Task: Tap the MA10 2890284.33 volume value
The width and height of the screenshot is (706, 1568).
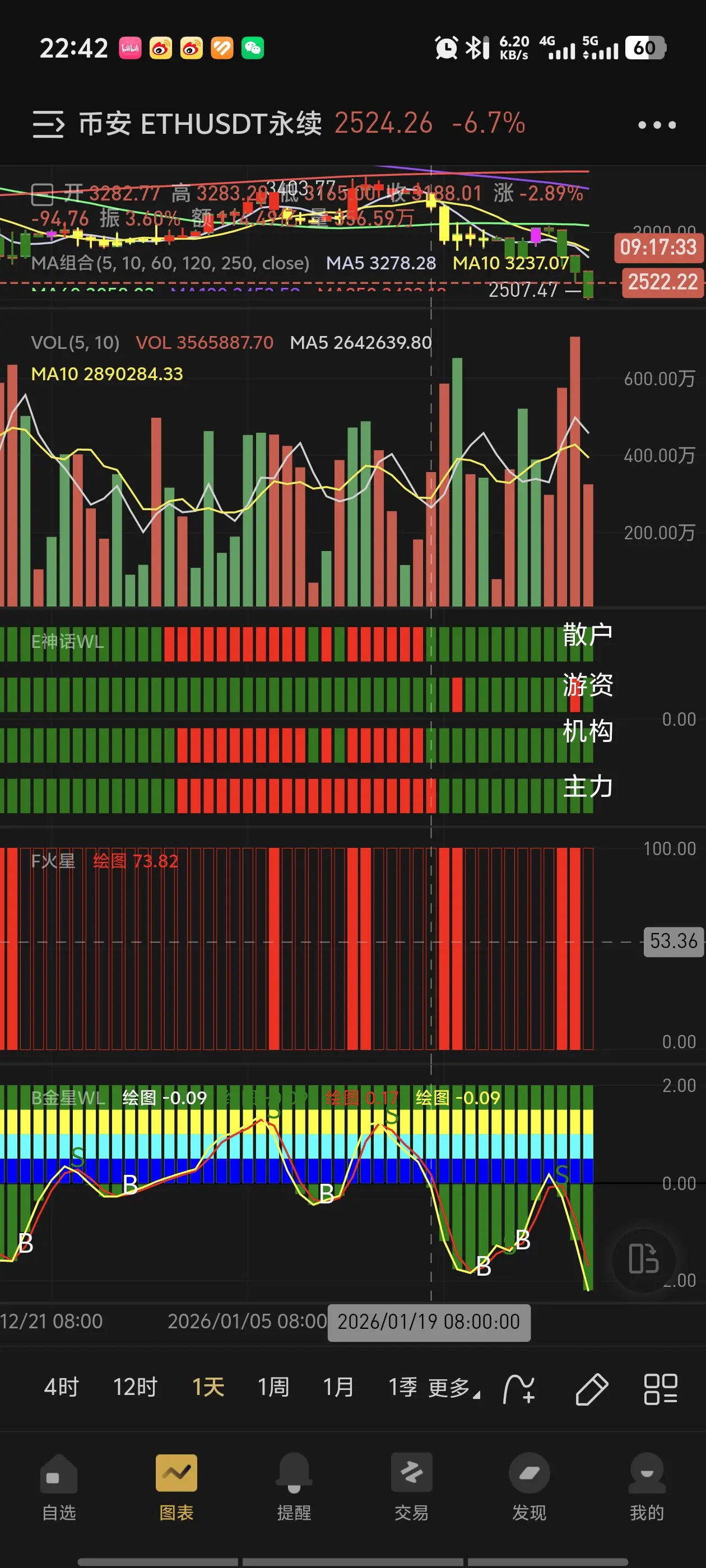Action: [x=107, y=374]
